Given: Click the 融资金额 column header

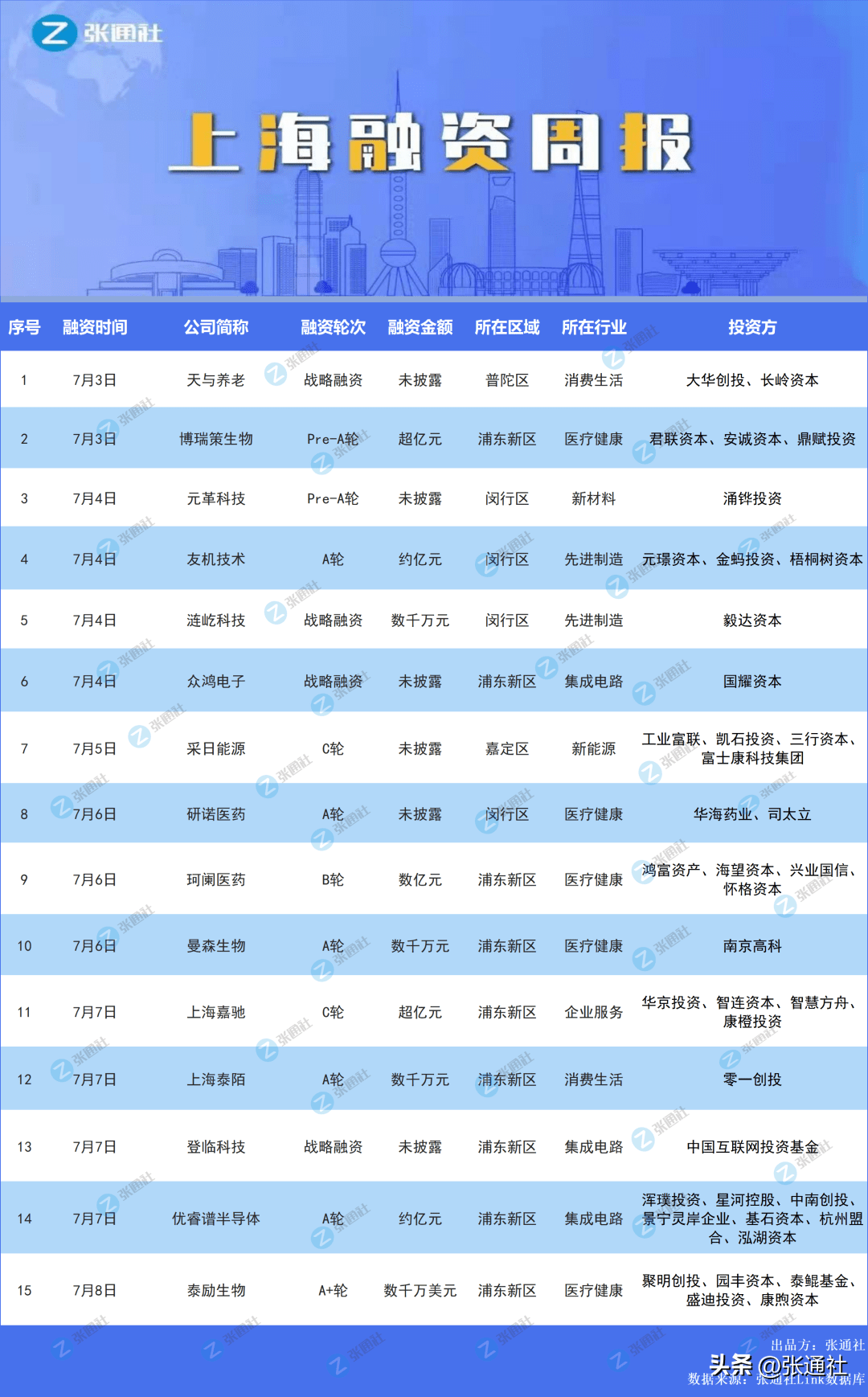Looking at the screenshot, I should 420,327.
